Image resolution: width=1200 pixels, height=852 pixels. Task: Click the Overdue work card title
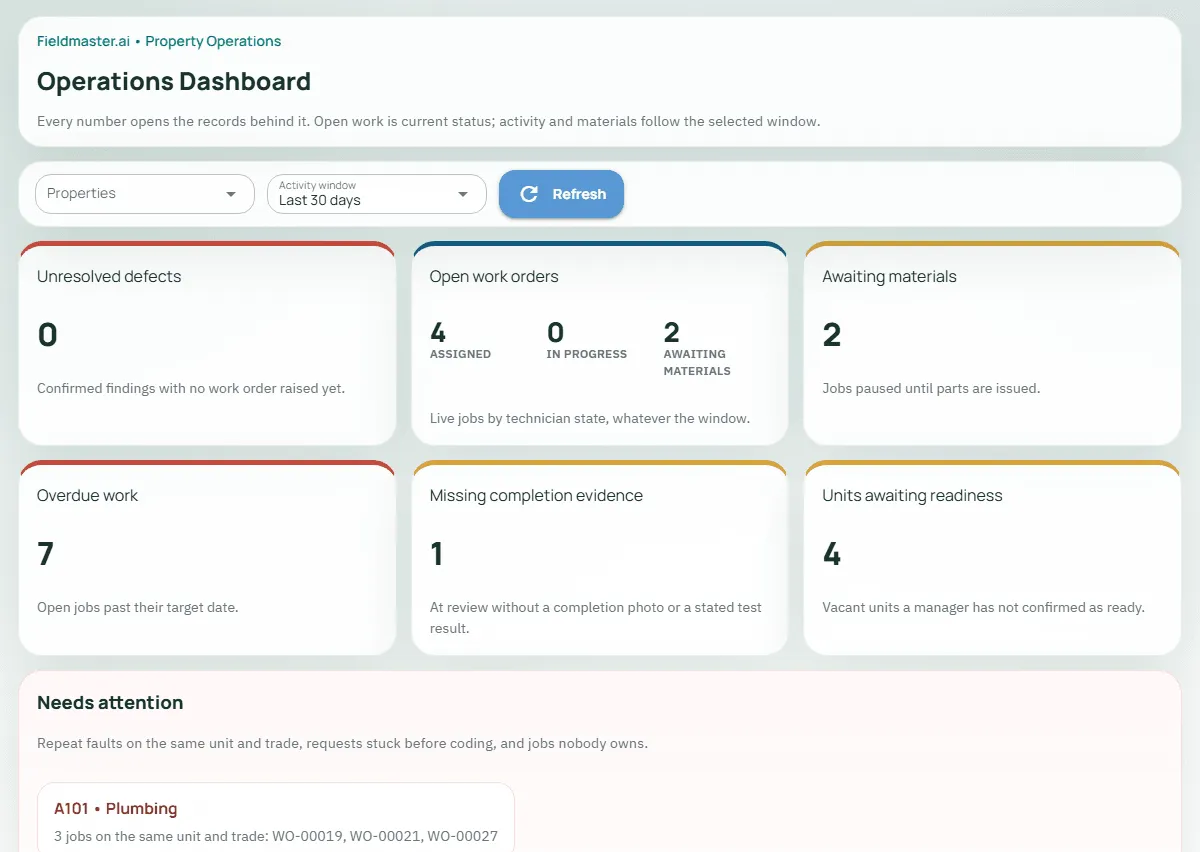click(88, 496)
